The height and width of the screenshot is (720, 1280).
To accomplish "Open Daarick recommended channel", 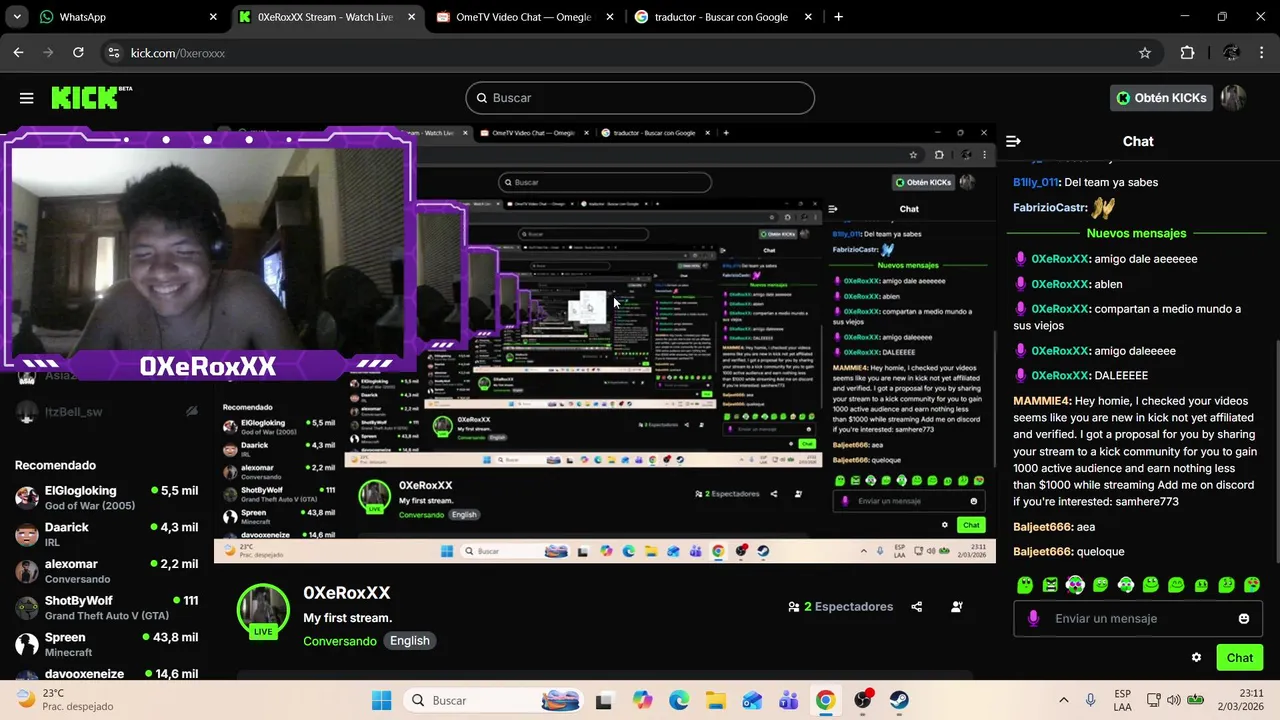I will (x=106, y=534).
